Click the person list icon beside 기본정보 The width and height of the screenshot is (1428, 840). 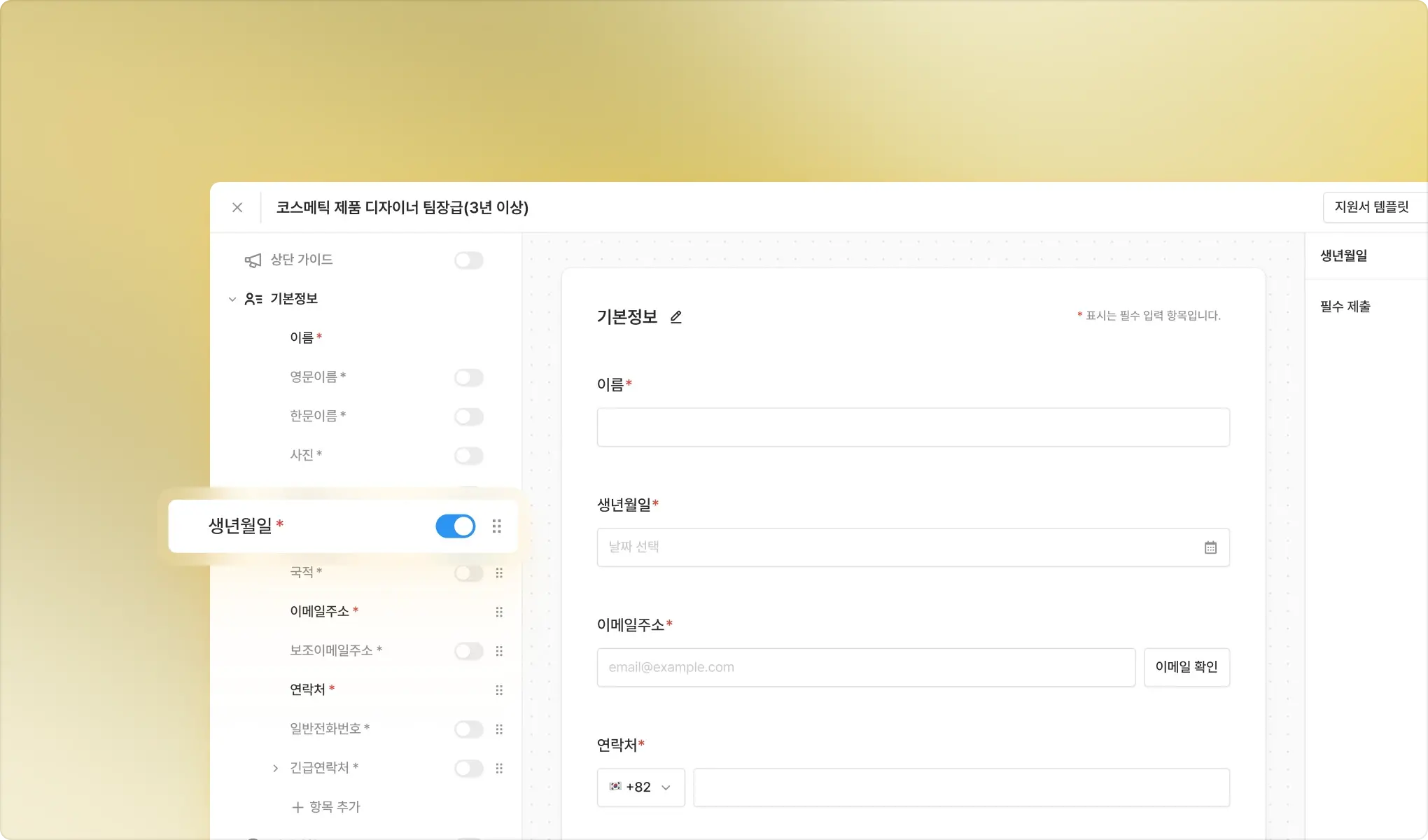[x=253, y=299]
